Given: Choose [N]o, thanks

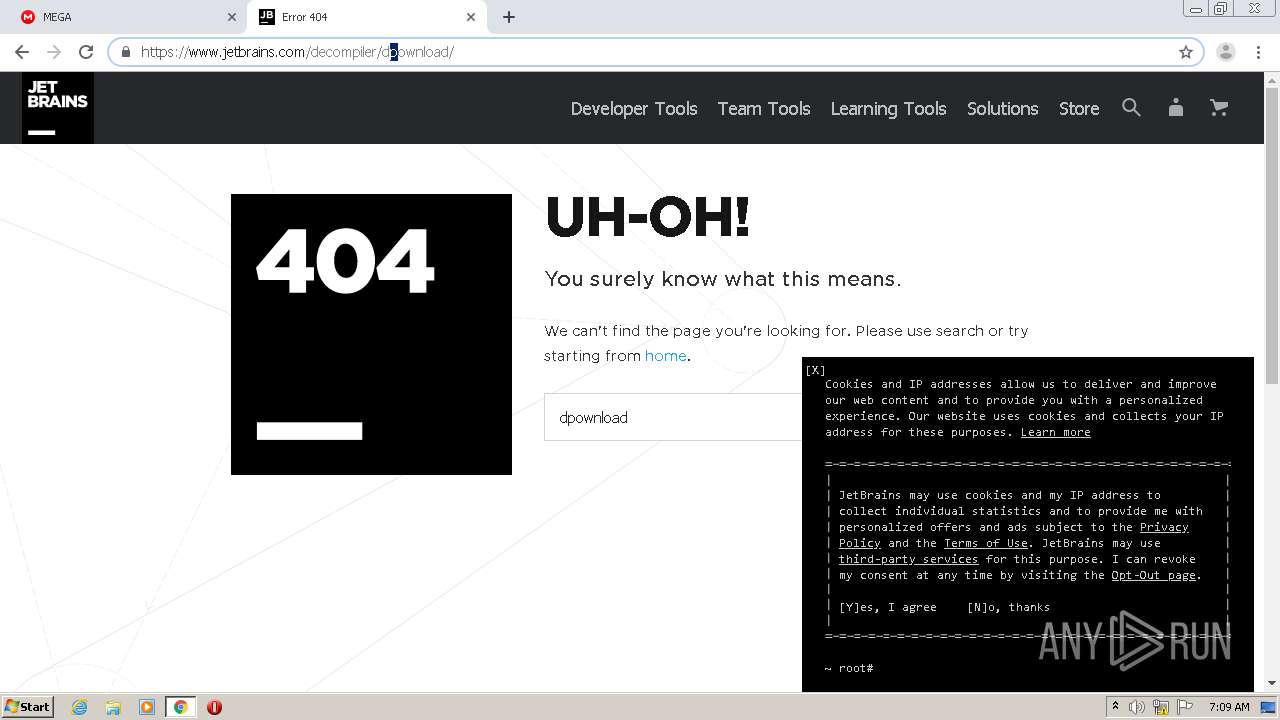Looking at the screenshot, I should 1008,607.
